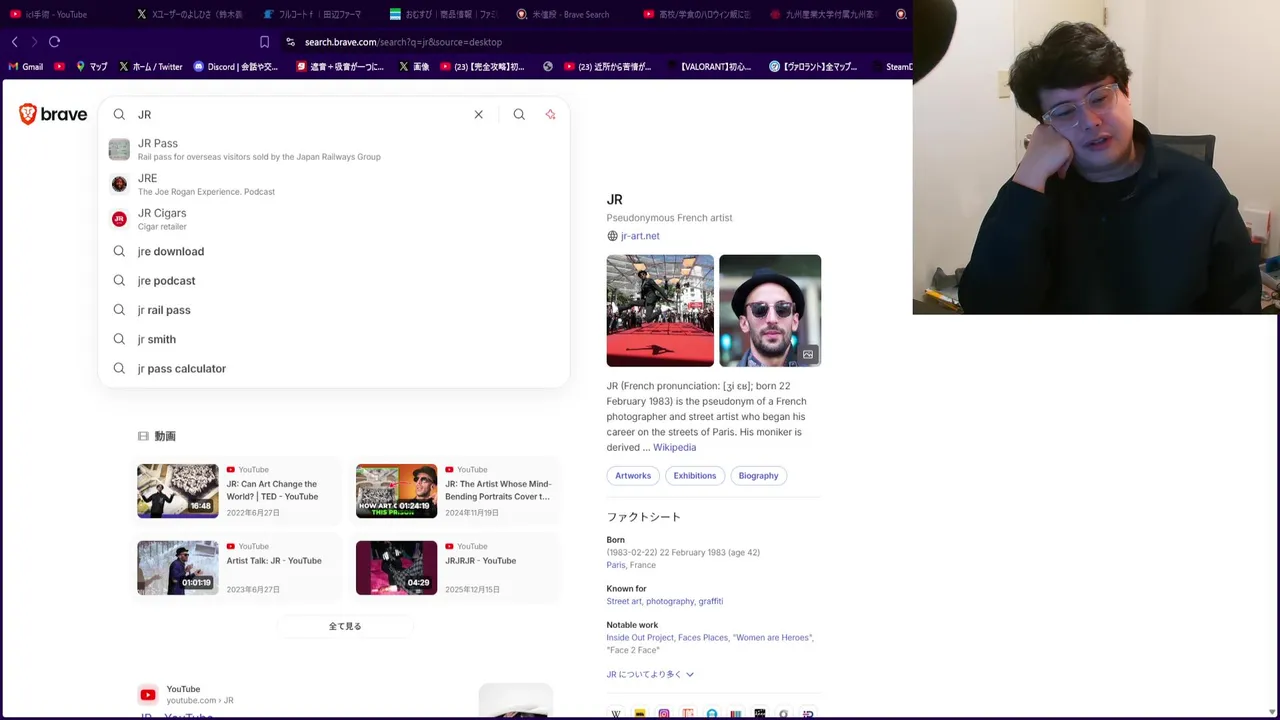Play "JR: The Artist Whose Mind-Bending" video
The height and width of the screenshot is (720, 1280).
tap(457, 491)
